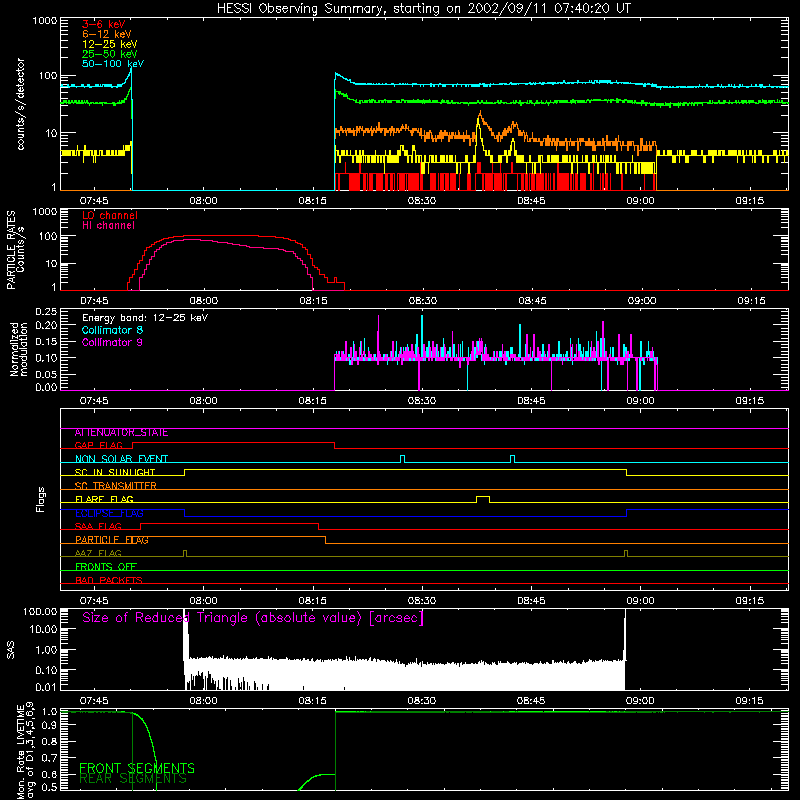Click the 1000 y-axis value on counts plot
This screenshot has width=800, height=800.
coord(45,21)
